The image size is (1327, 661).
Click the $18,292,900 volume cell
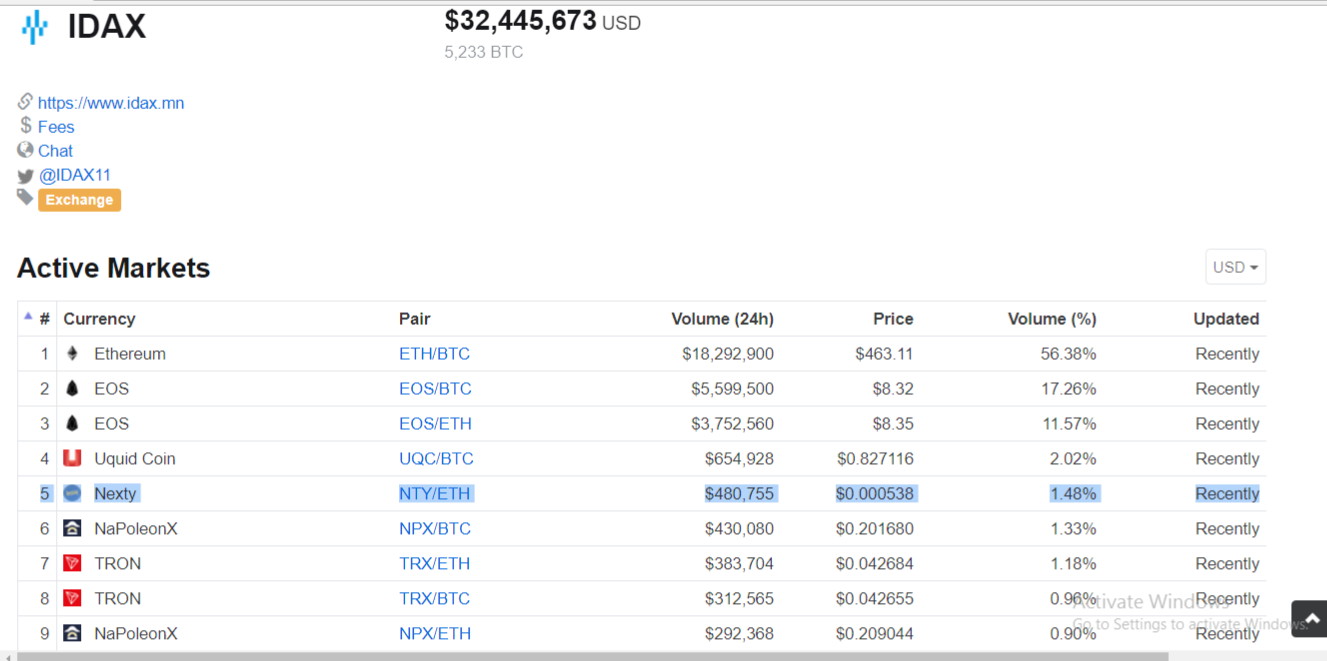(x=728, y=354)
